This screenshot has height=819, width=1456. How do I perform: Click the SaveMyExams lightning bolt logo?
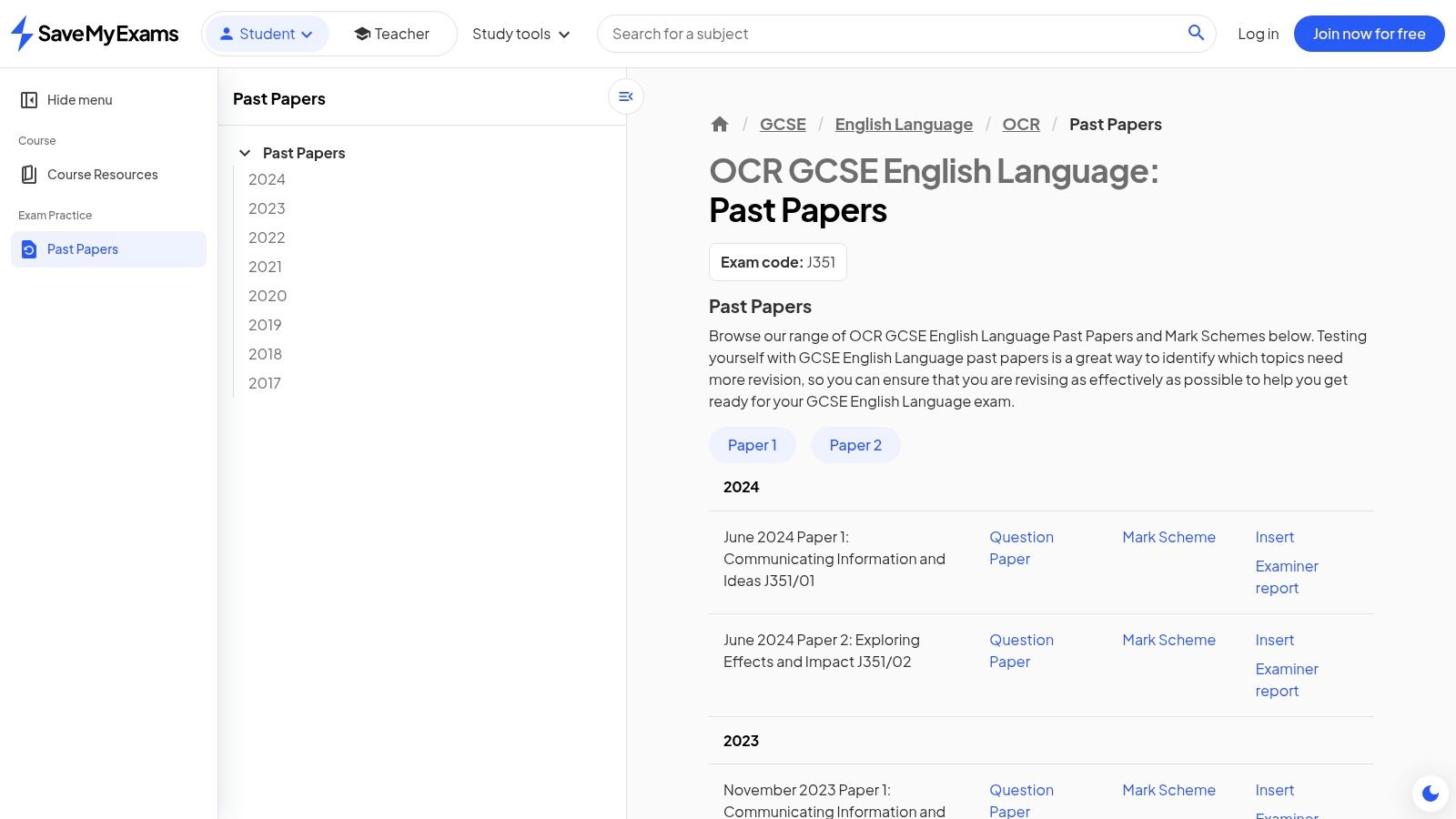22,34
